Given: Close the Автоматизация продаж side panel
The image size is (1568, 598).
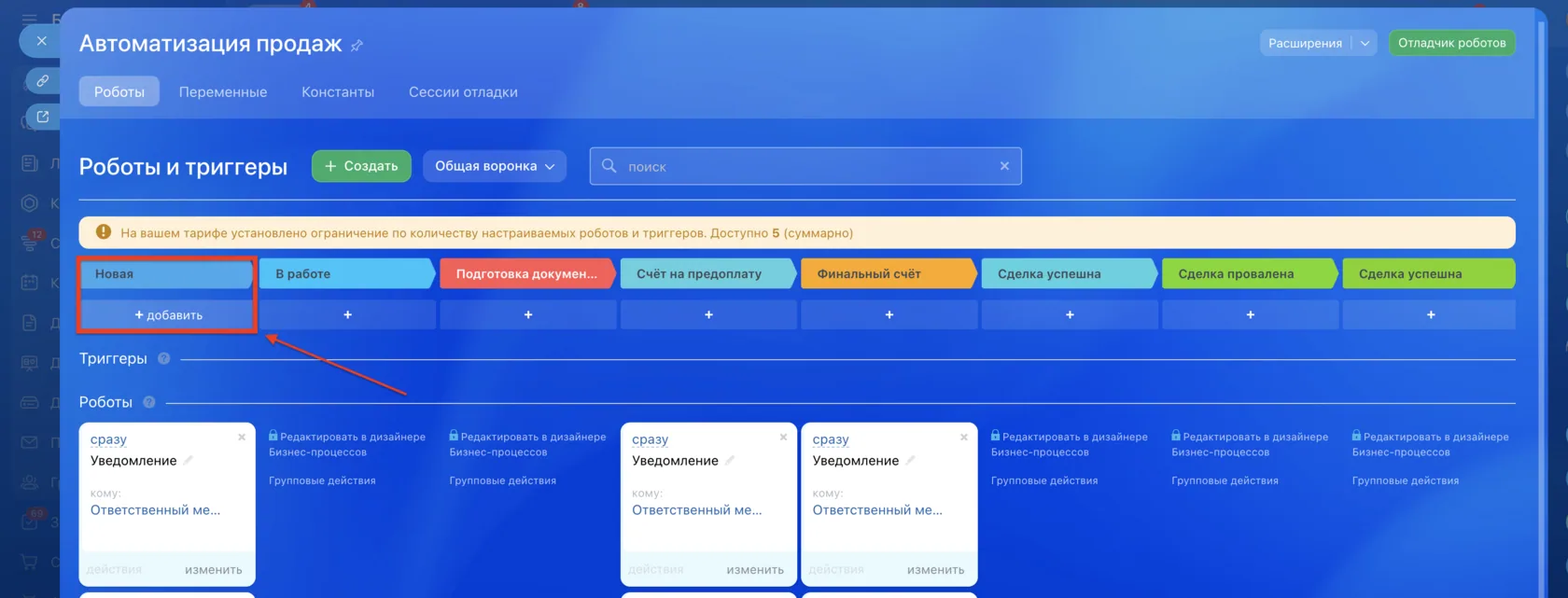Looking at the screenshot, I should coord(41,41).
